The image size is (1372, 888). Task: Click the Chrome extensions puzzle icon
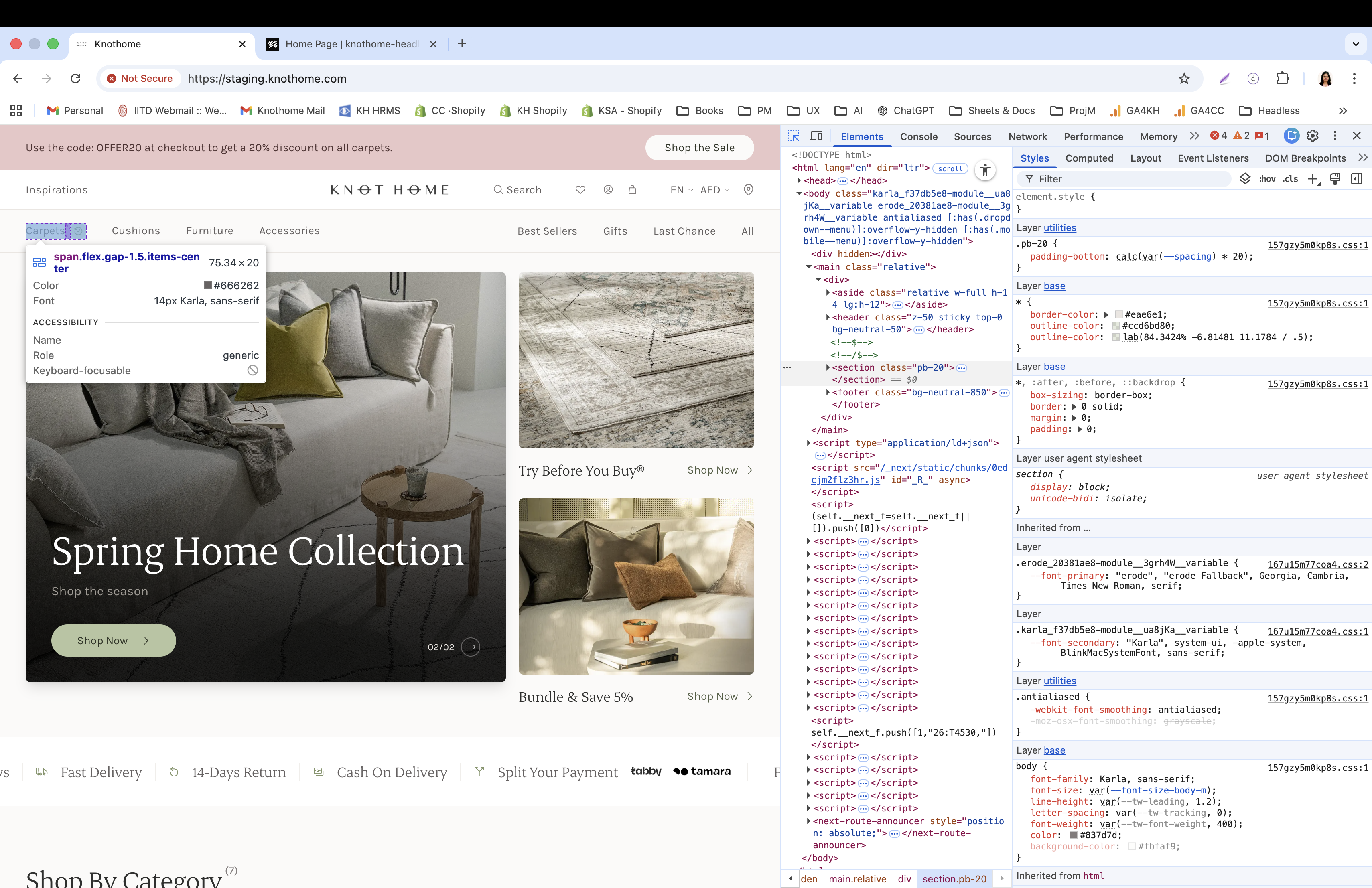[1283, 78]
